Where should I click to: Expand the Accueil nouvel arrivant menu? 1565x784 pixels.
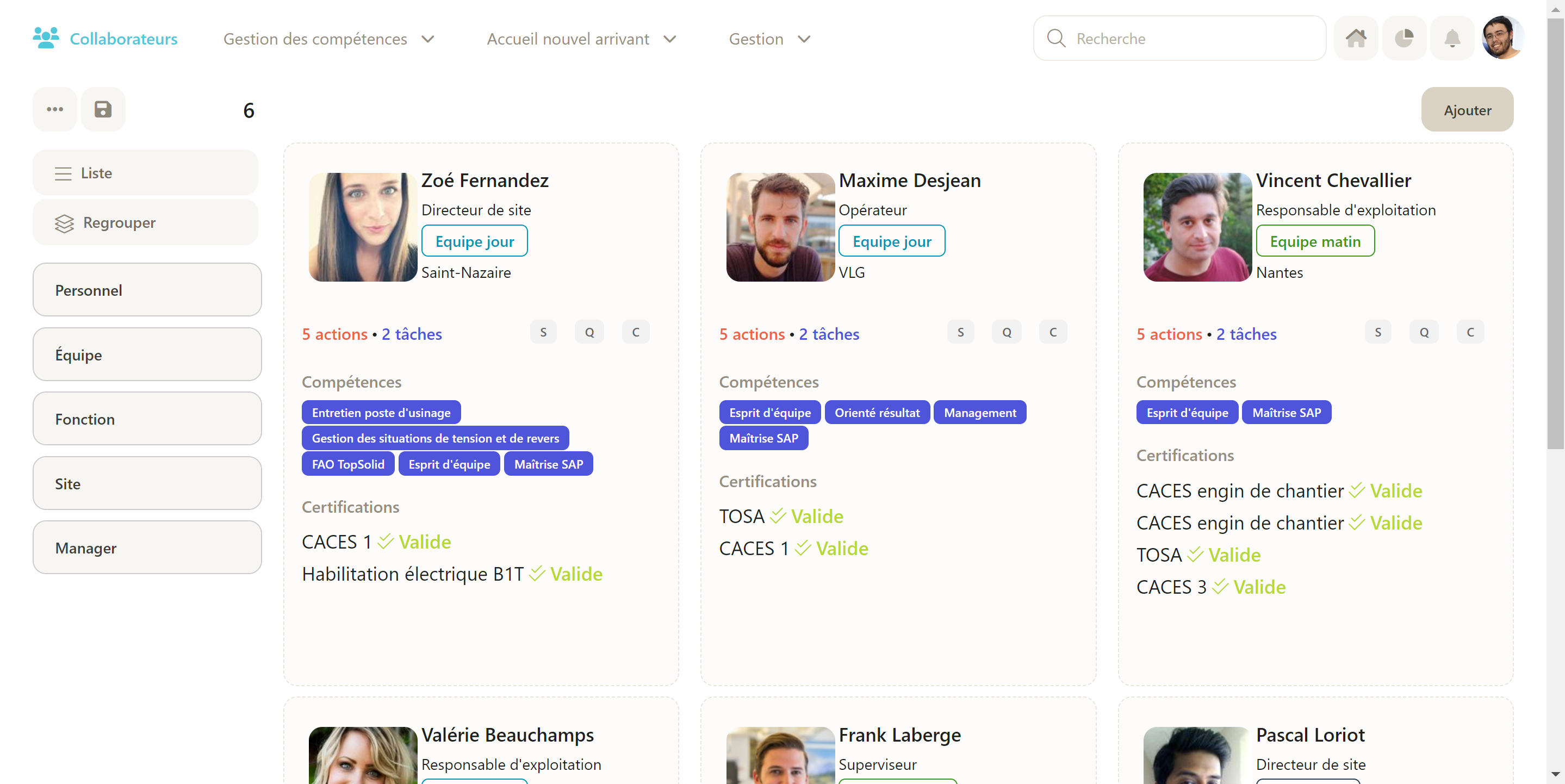coord(581,39)
